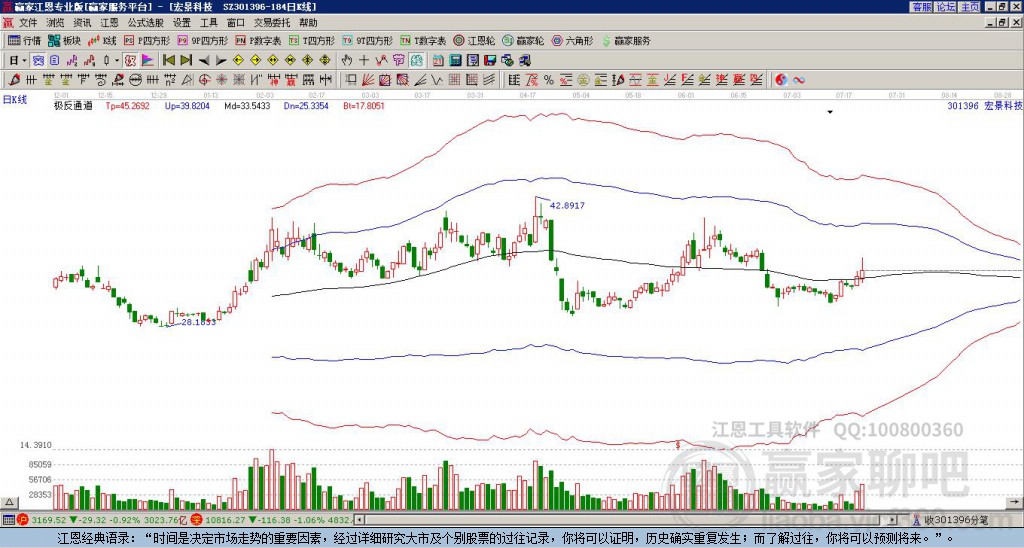This screenshot has height=548, width=1024.
Task: Click the 日K线 chart label
Action: (15, 100)
